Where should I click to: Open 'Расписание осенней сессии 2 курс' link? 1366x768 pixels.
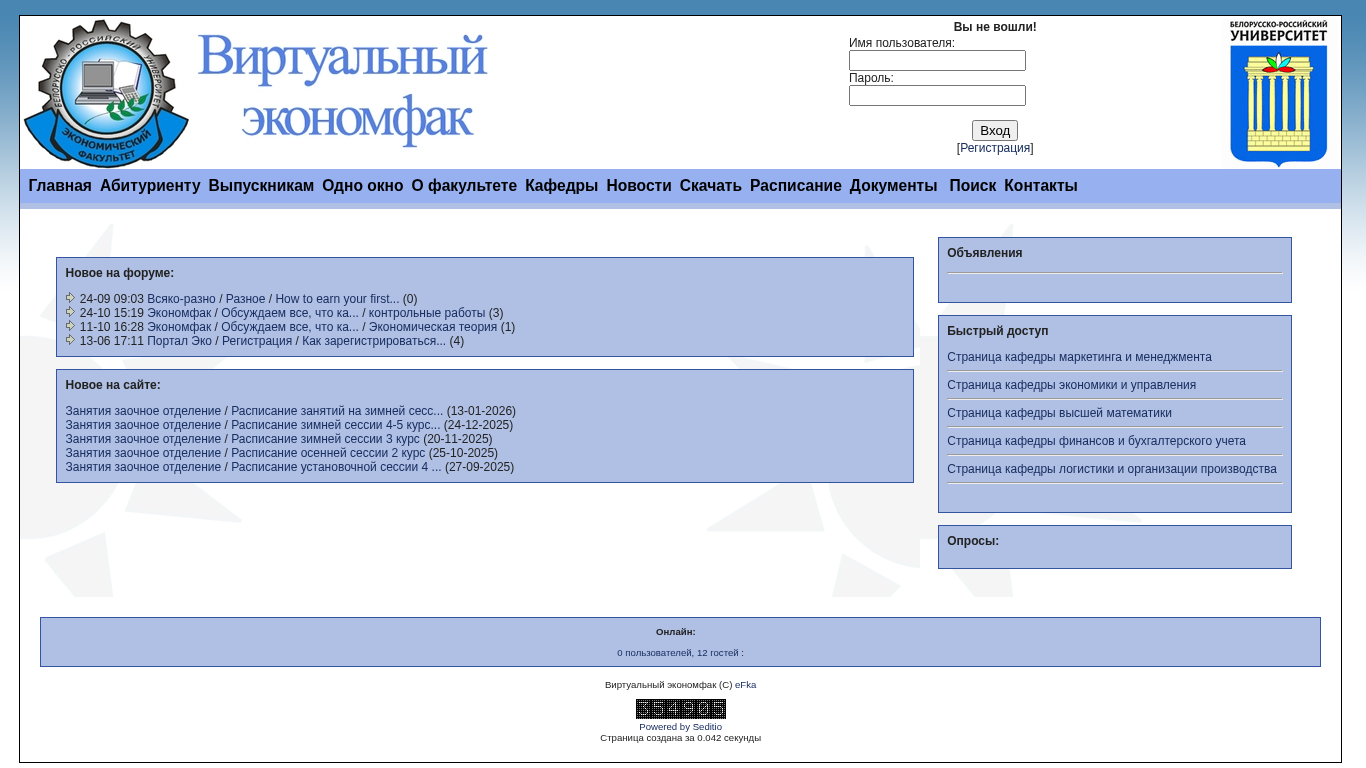click(328, 453)
